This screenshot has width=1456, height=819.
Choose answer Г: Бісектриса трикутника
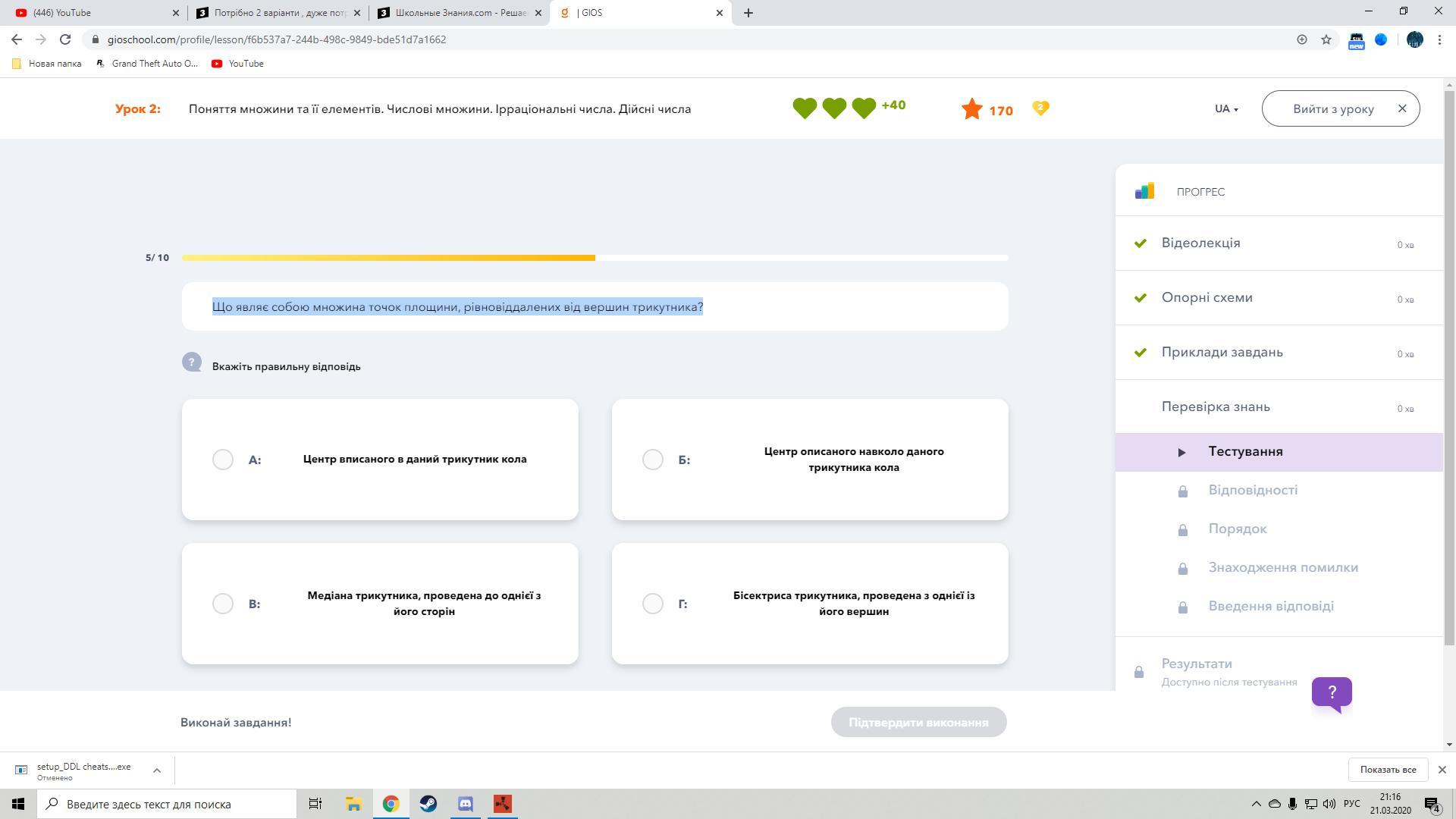coord(652,604)
